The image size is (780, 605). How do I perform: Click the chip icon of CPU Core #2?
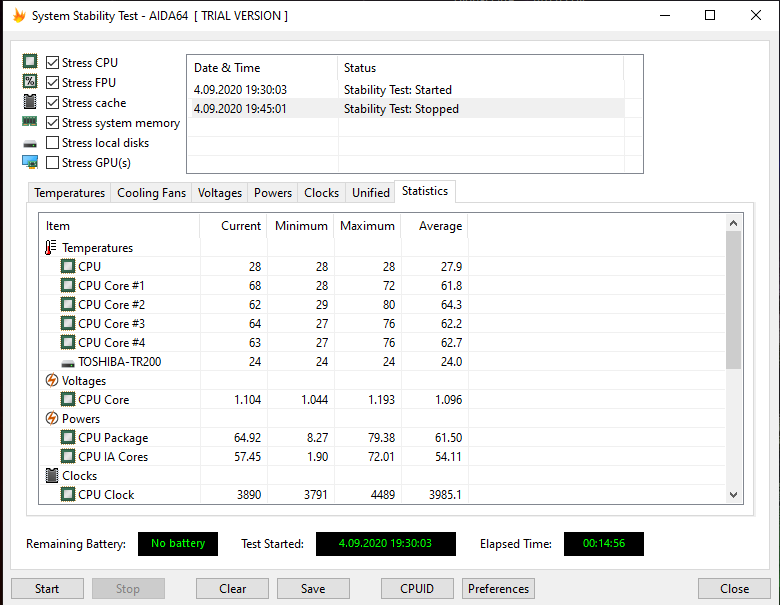(x=68, y=304)
